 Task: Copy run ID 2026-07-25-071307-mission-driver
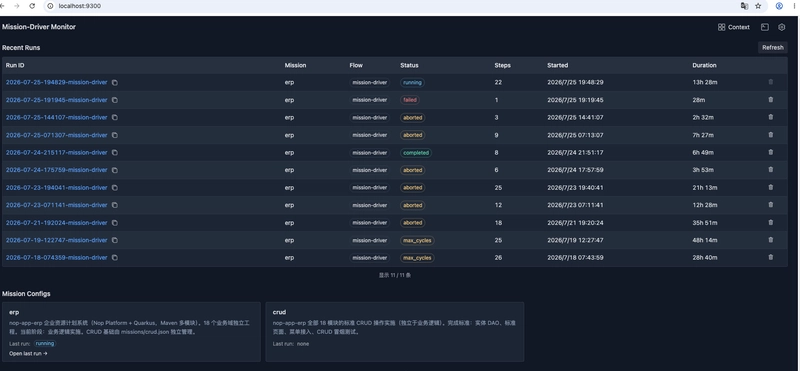click(115, 135)
